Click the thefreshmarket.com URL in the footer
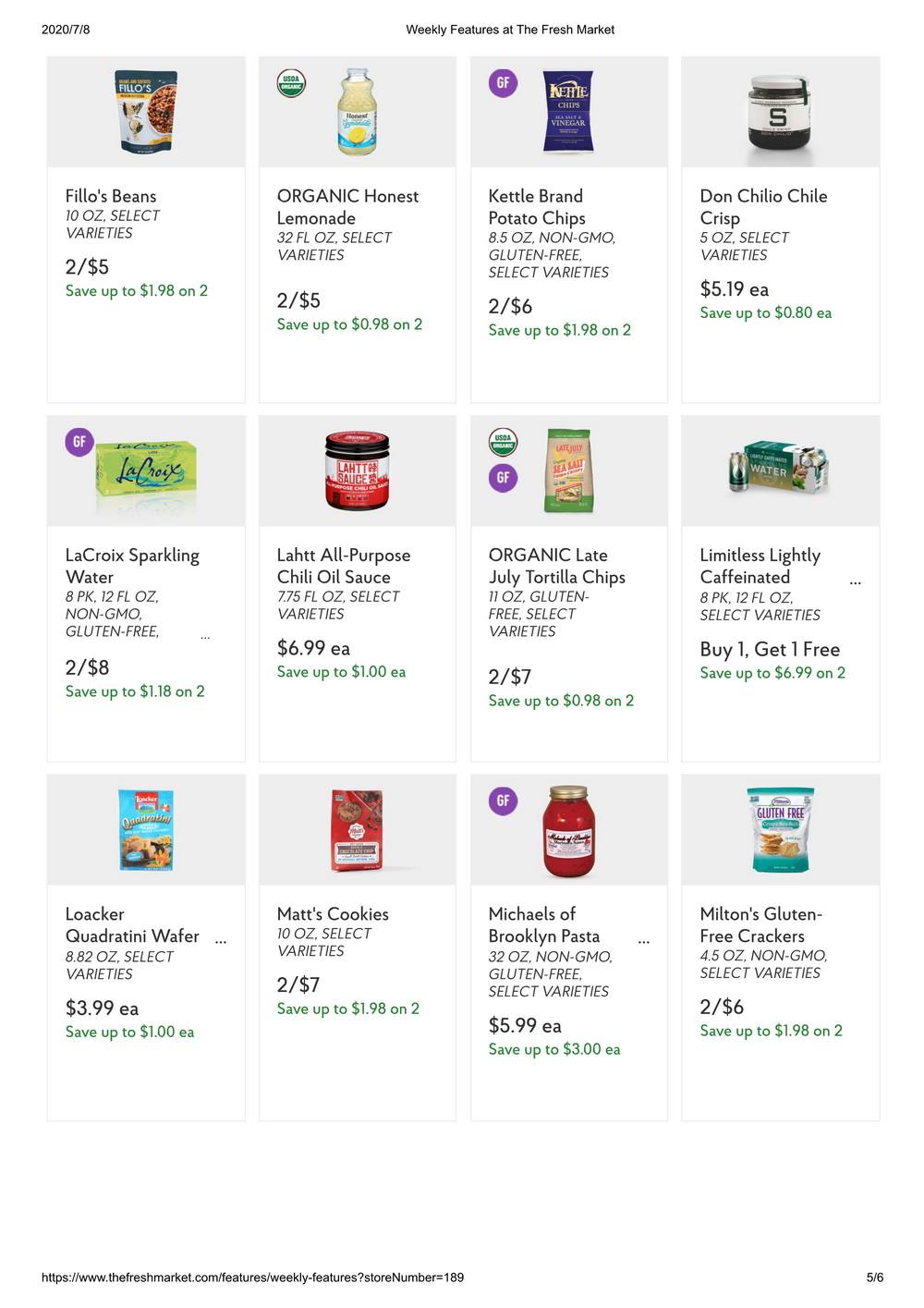This screenshot has width=924, height=1308. (x=252, y=1277)
